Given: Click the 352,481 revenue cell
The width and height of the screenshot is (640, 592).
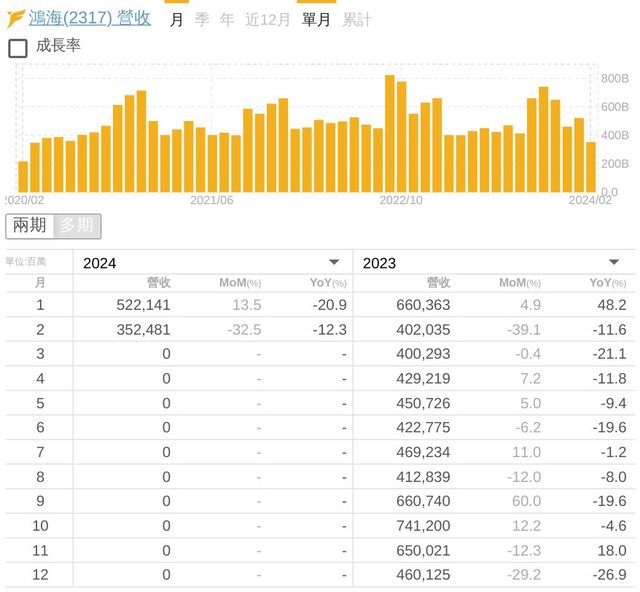Looking at the screenshot, I should click(x=143, y=330).
